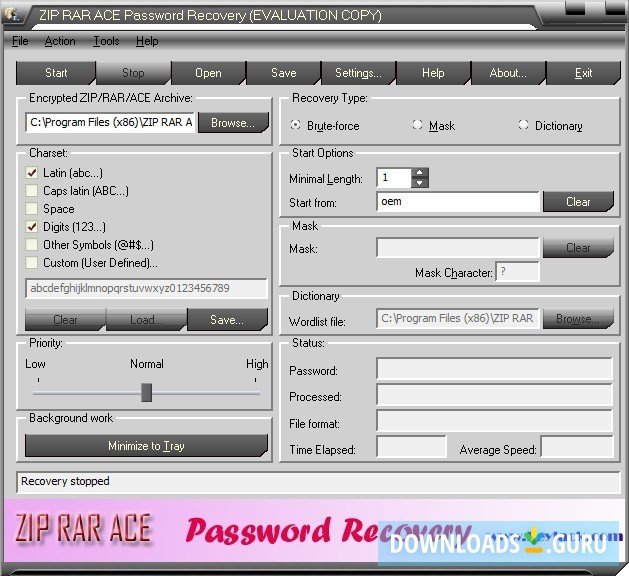Click the Mask input field
The width and height of the screenshot is (629, 576).
(458, 248)
